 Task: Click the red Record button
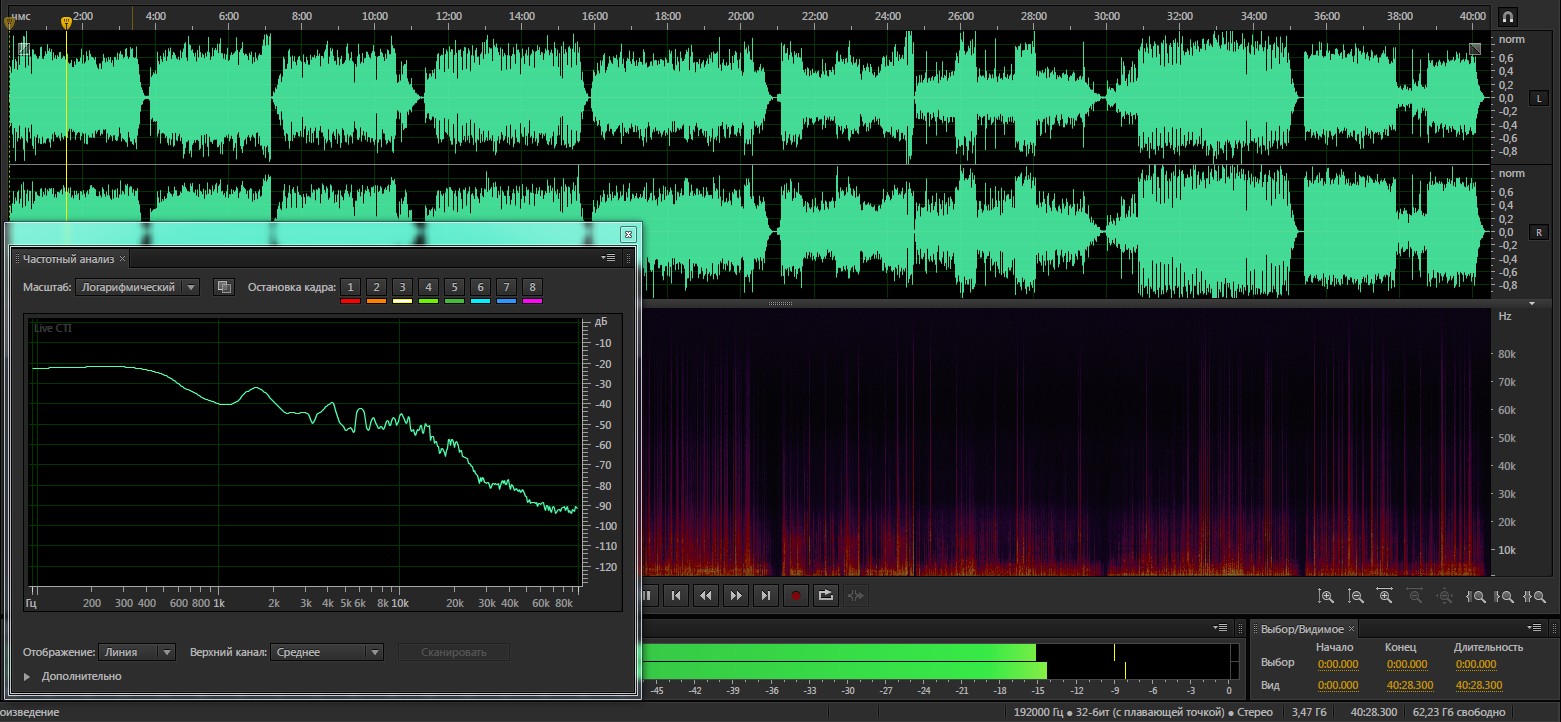pyautogui.click(x=796, y=595)
